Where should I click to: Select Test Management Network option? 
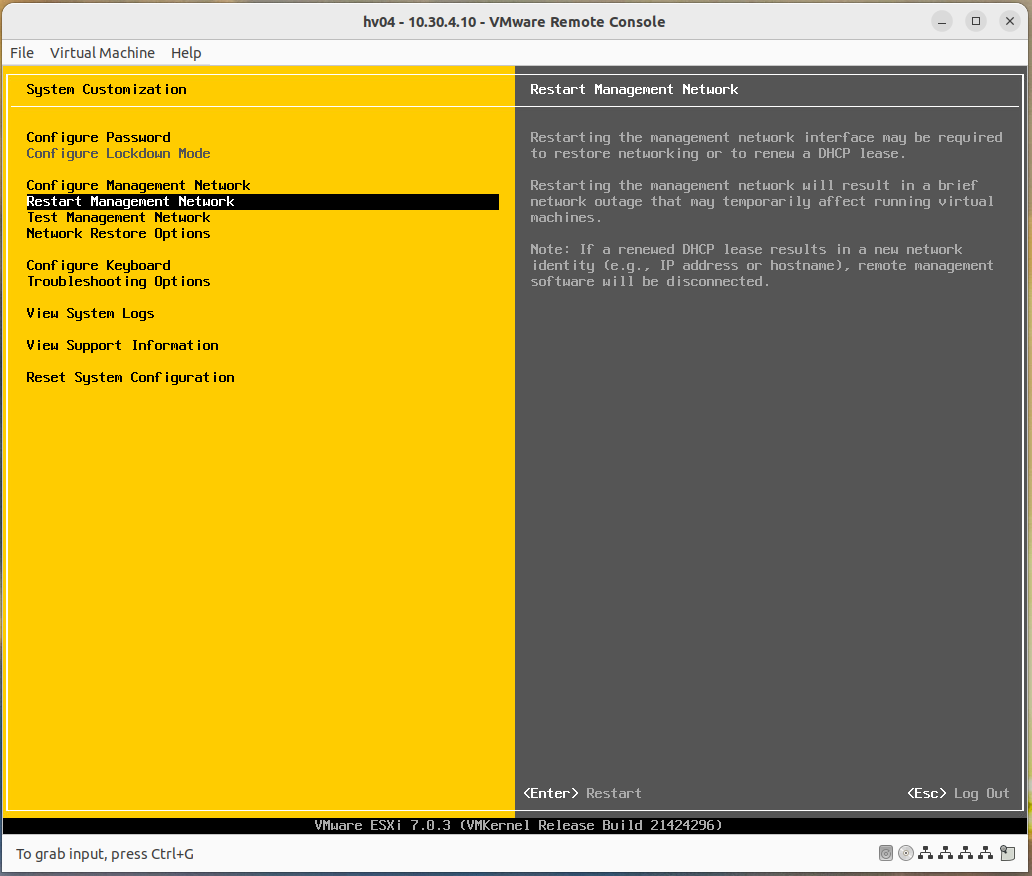pyautogui.click(x=118, y=217)
